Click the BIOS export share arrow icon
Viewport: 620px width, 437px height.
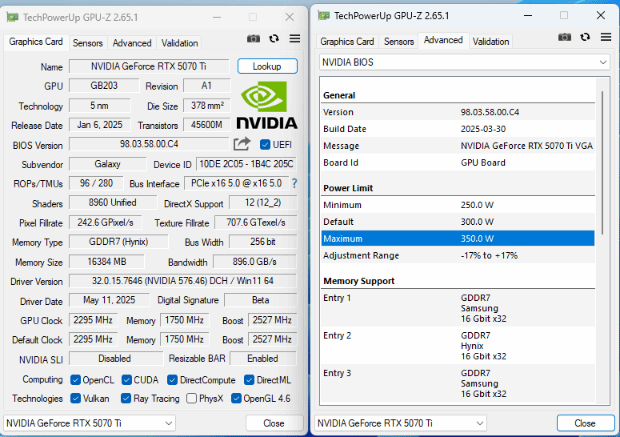tap(242, 144)
